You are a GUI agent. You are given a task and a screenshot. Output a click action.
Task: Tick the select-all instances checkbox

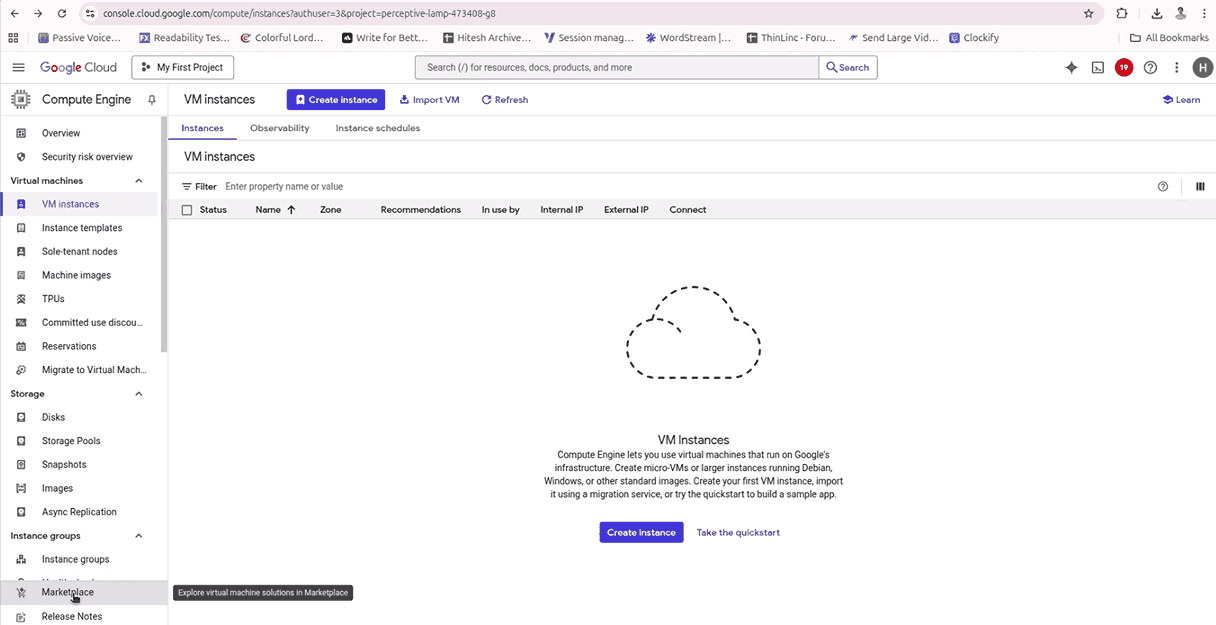[187, 210]
